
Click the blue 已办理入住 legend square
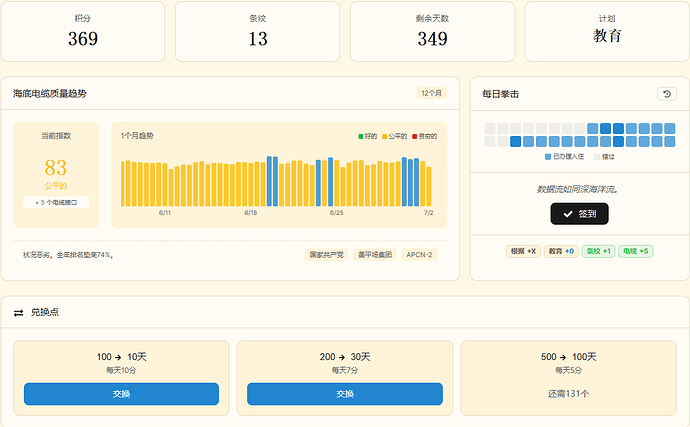click(548, 157)
